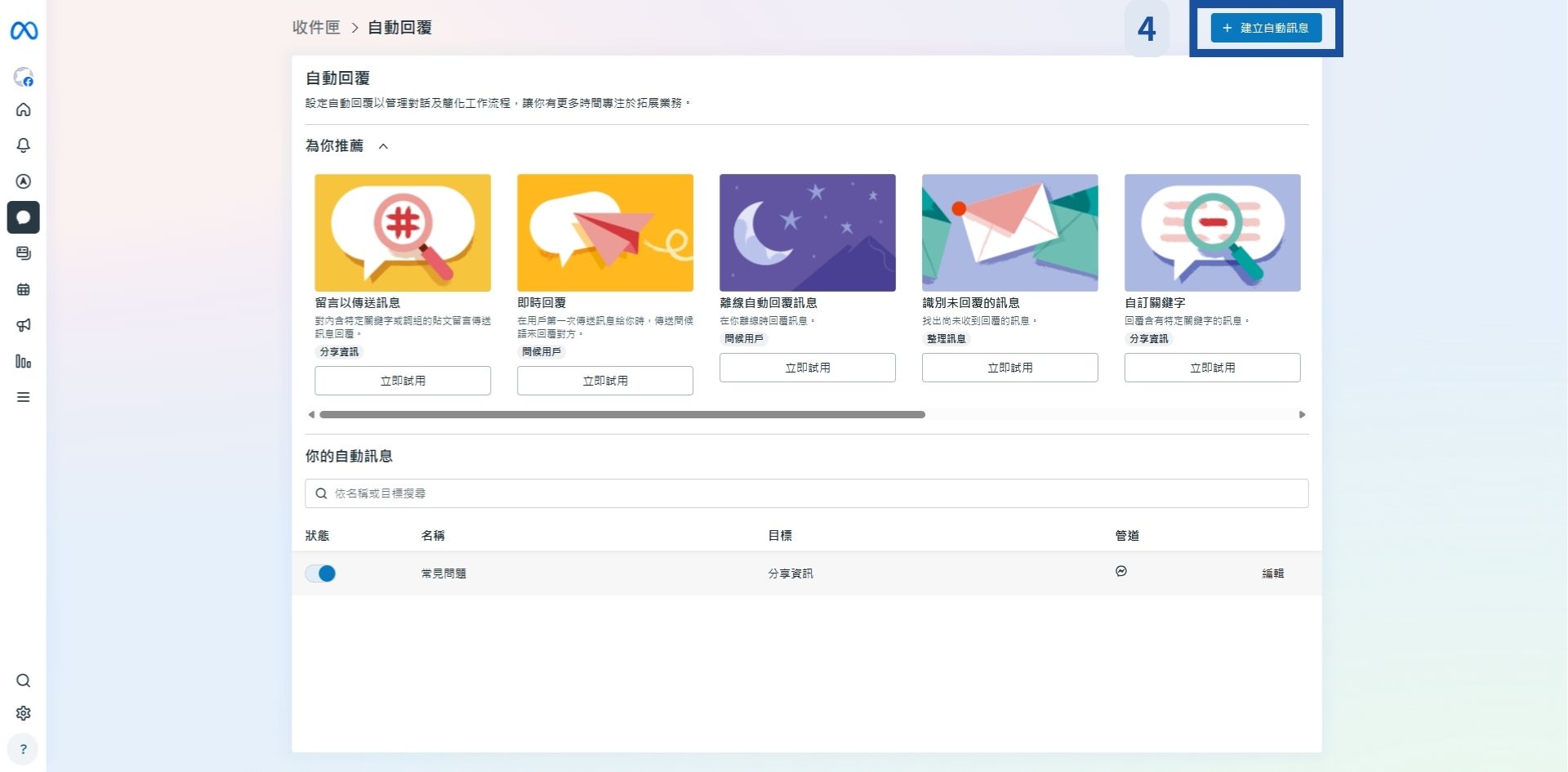Open the Planner calendar icon
Viewport: 1568px width, 772px height.
tap(24, 288)
